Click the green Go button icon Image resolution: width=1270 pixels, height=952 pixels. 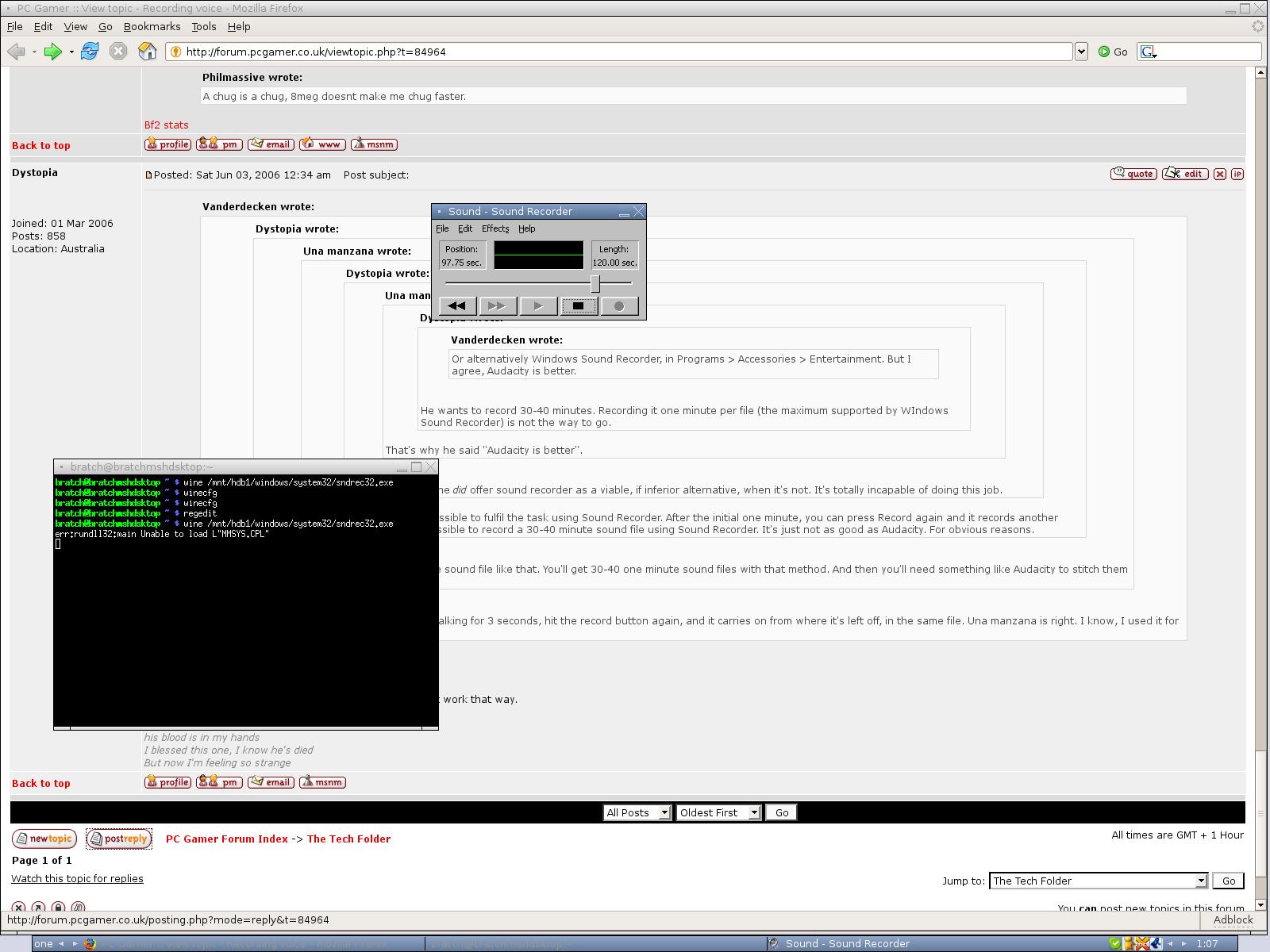click(1104, 52)
